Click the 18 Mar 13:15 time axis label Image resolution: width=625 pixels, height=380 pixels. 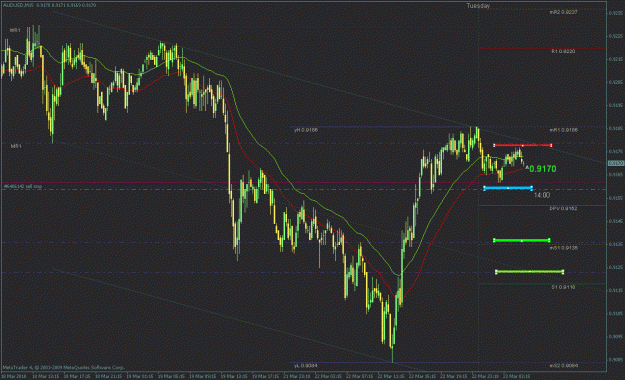click(x=45, y=376)
